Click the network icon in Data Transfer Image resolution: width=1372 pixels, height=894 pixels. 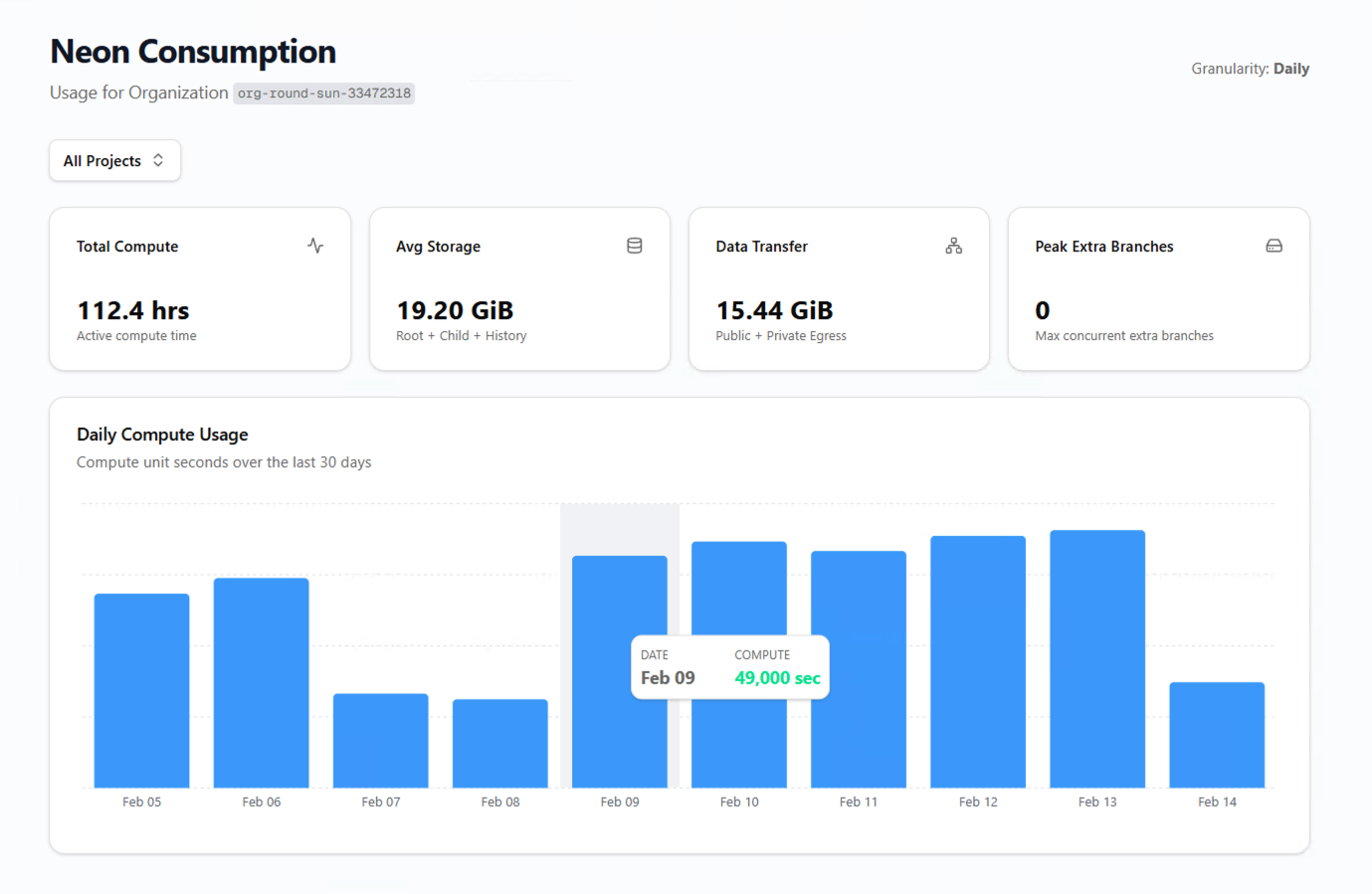[954, 246]
